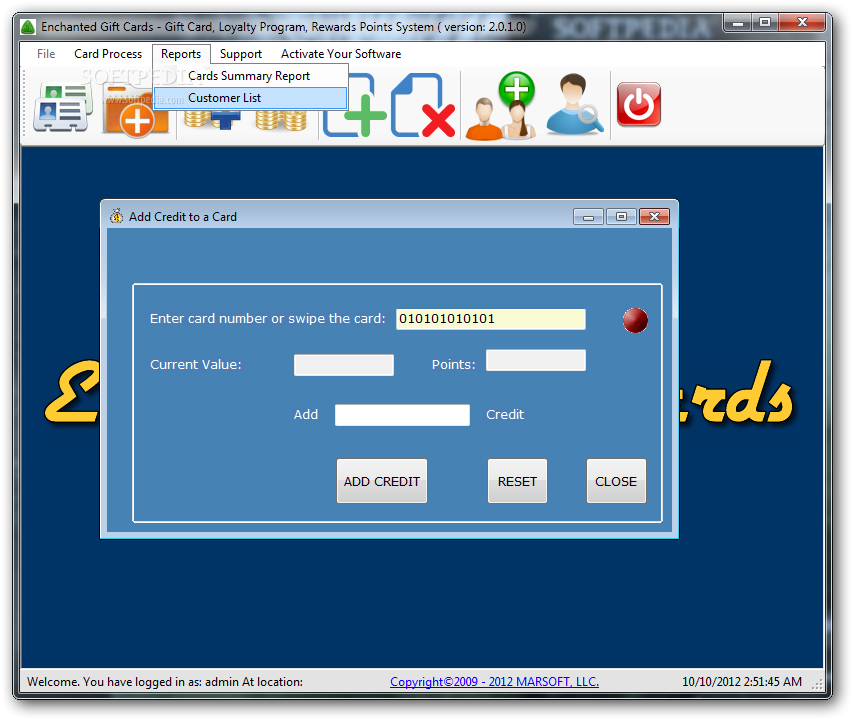Click the add customer people icon
Screen dimensions: 853x720
500,106
